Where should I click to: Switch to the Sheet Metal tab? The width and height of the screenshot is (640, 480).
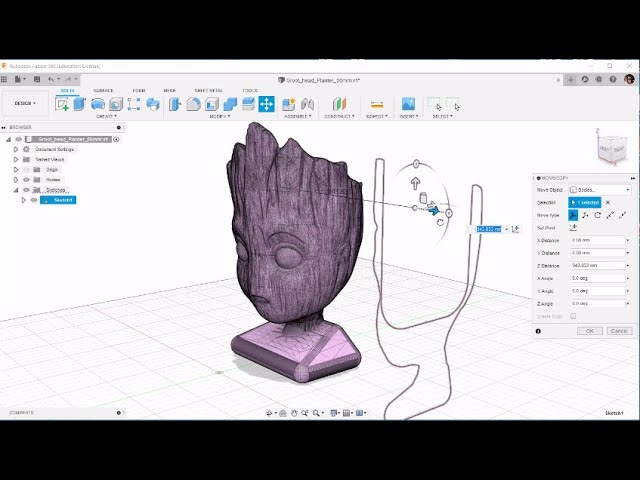click(x=209, y=91)
